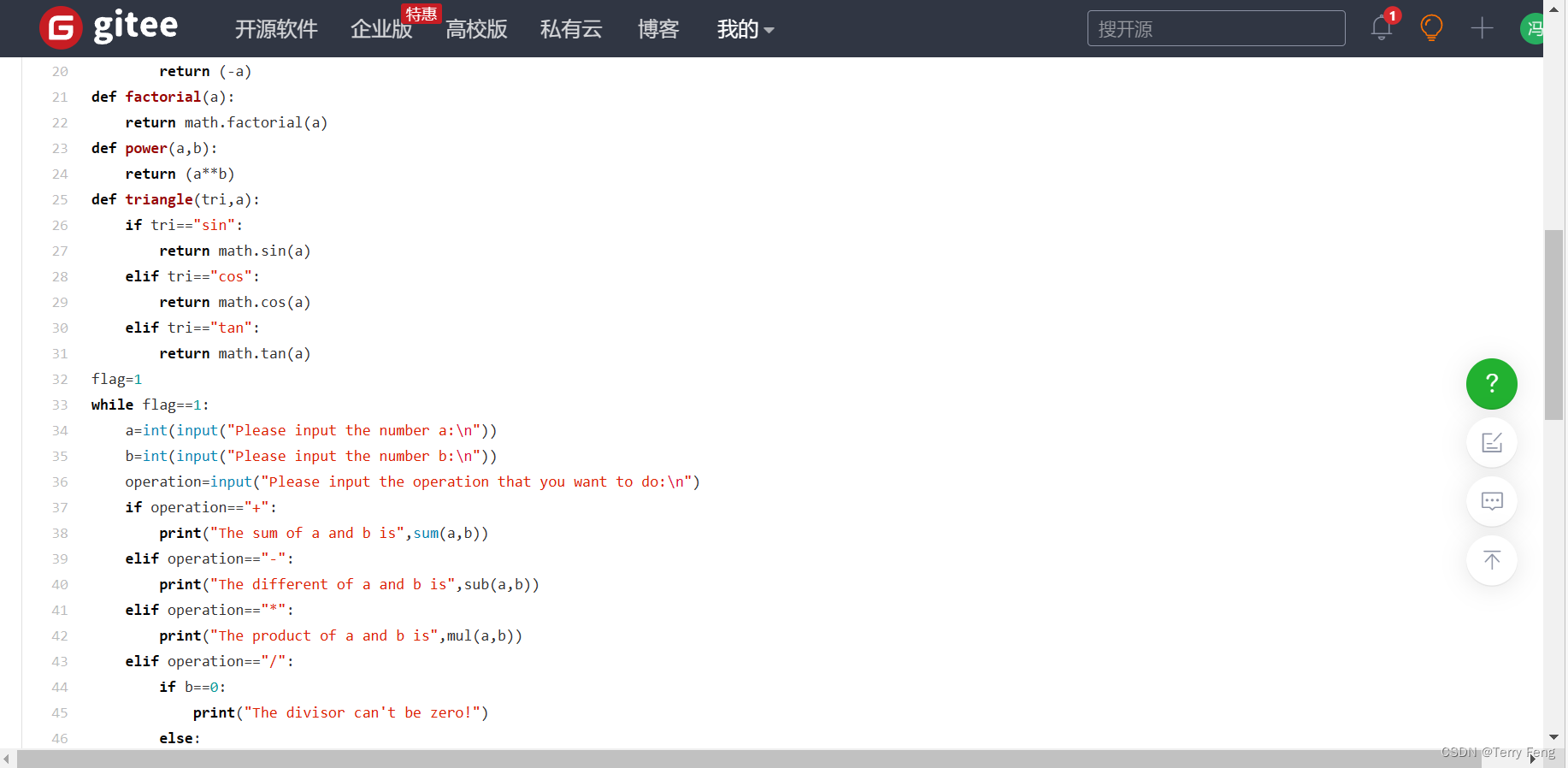Click the orange lightbulb icon
The height and width of the screenshot is (768, 1568).
1431,28
